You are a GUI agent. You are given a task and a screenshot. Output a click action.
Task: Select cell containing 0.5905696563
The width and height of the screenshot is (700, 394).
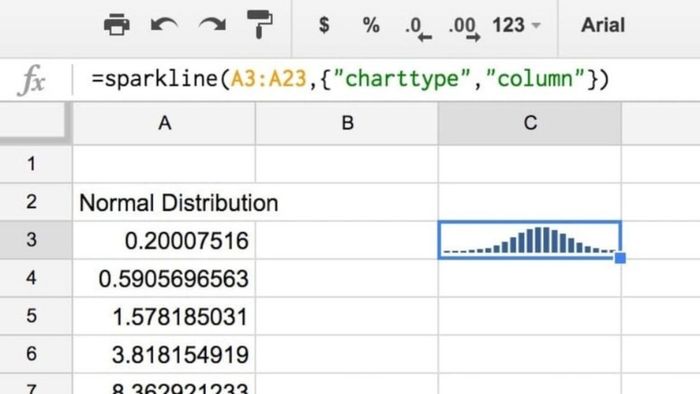click(x=164, y=278)
